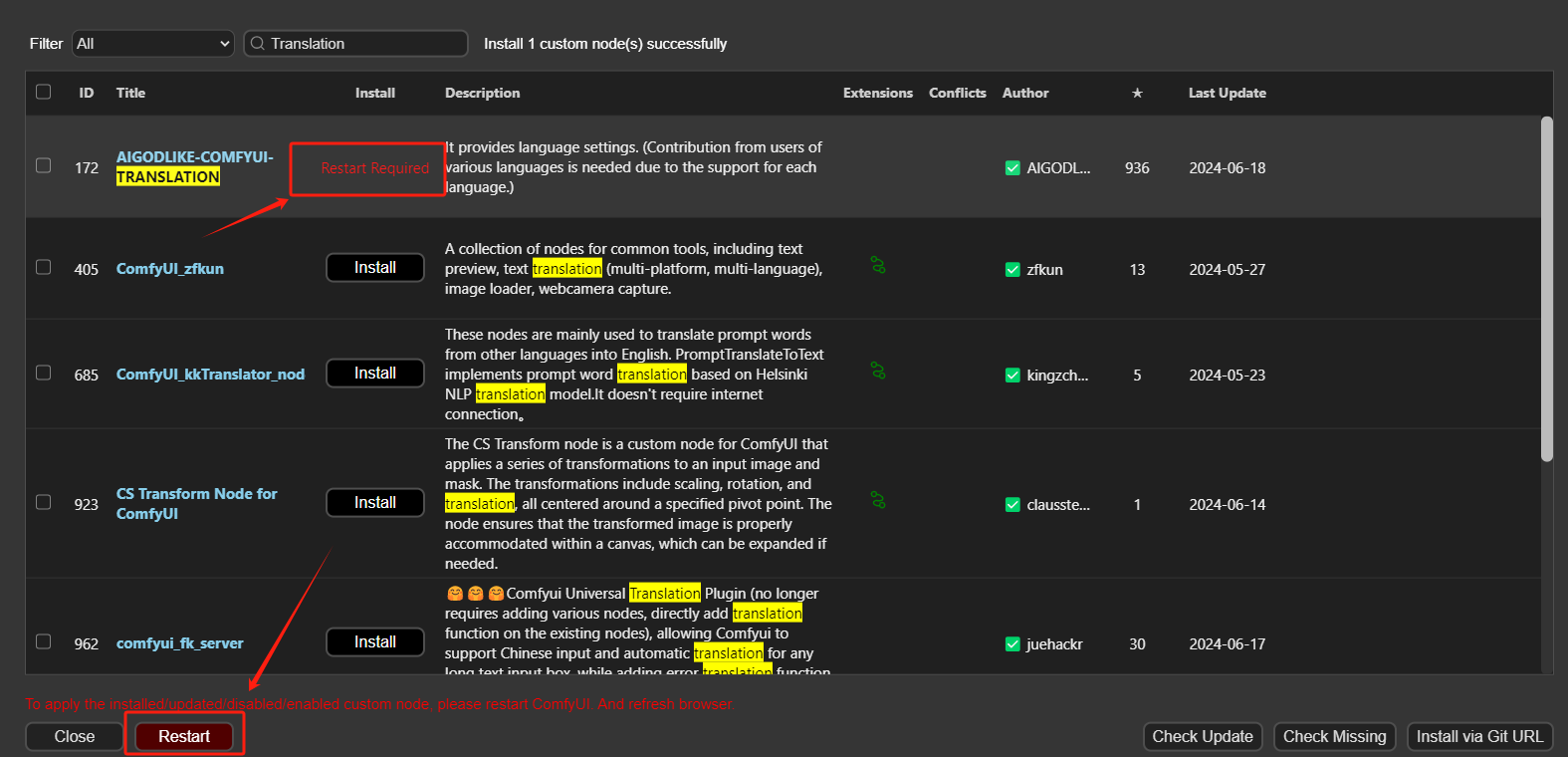Check the CS Transform Node row checkbox

[x=43, y=502]
